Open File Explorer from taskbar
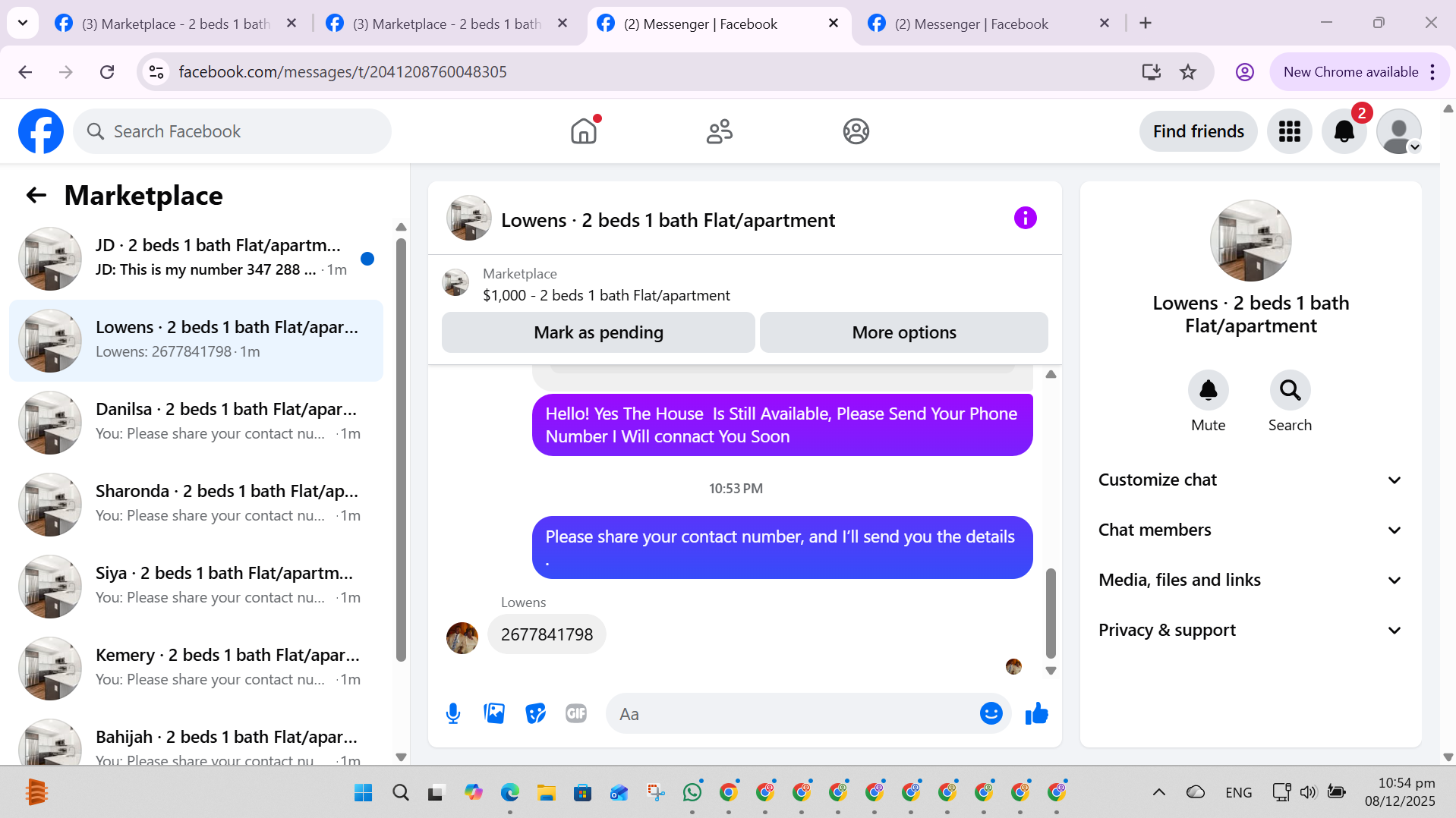Screen dimensions: 1456x818 (547, 792)
